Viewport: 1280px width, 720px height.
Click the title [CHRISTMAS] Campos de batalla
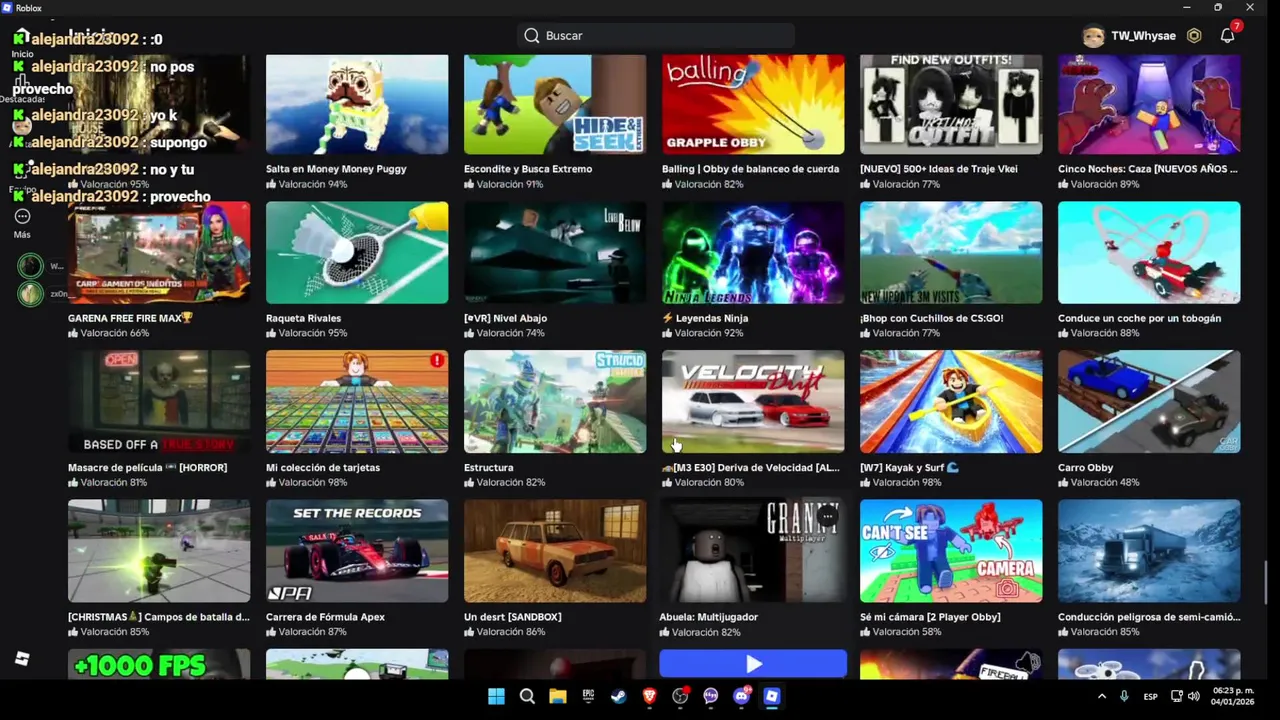tap(159, 617)
